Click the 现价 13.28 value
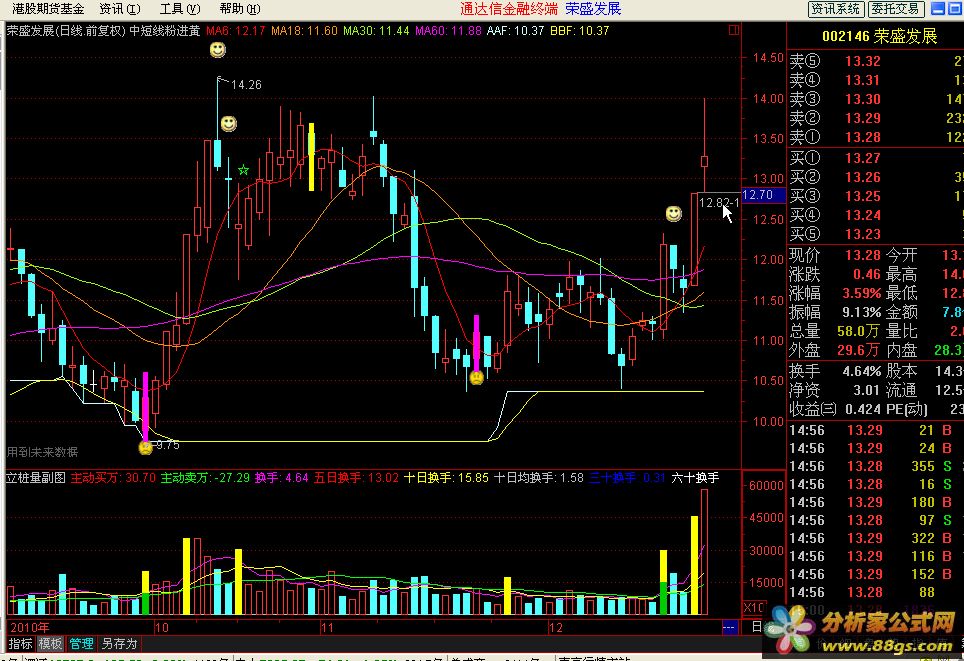964x661 pixels. [x=863, y=255]
